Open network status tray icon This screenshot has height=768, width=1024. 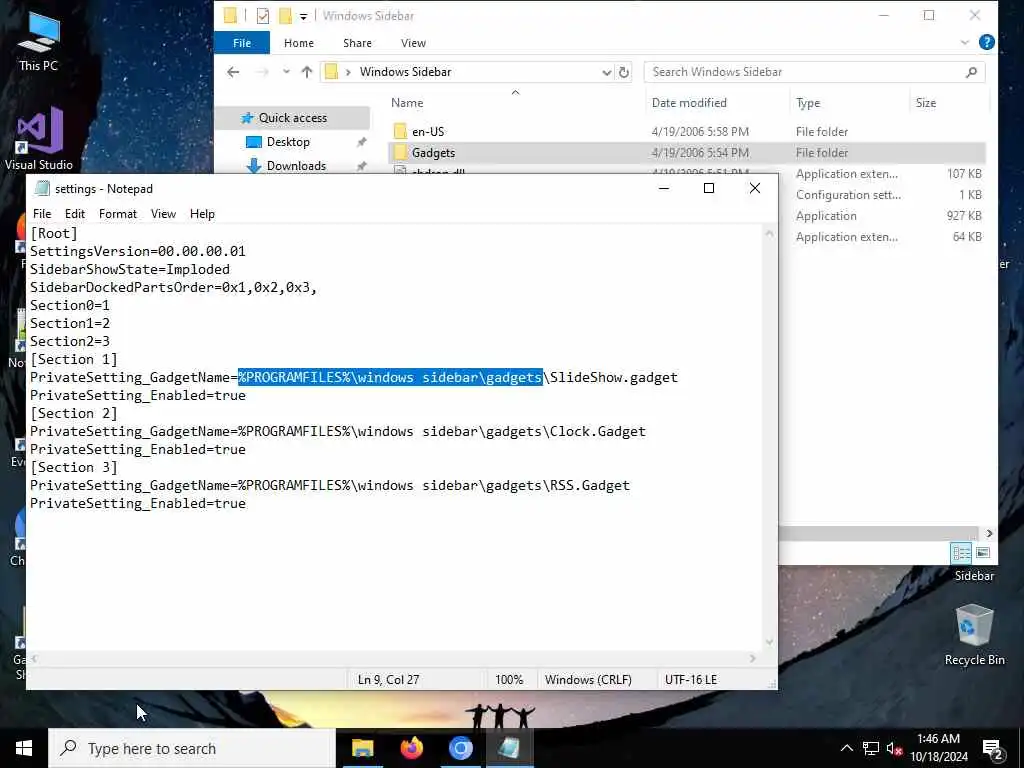click(x=871, y=748)
